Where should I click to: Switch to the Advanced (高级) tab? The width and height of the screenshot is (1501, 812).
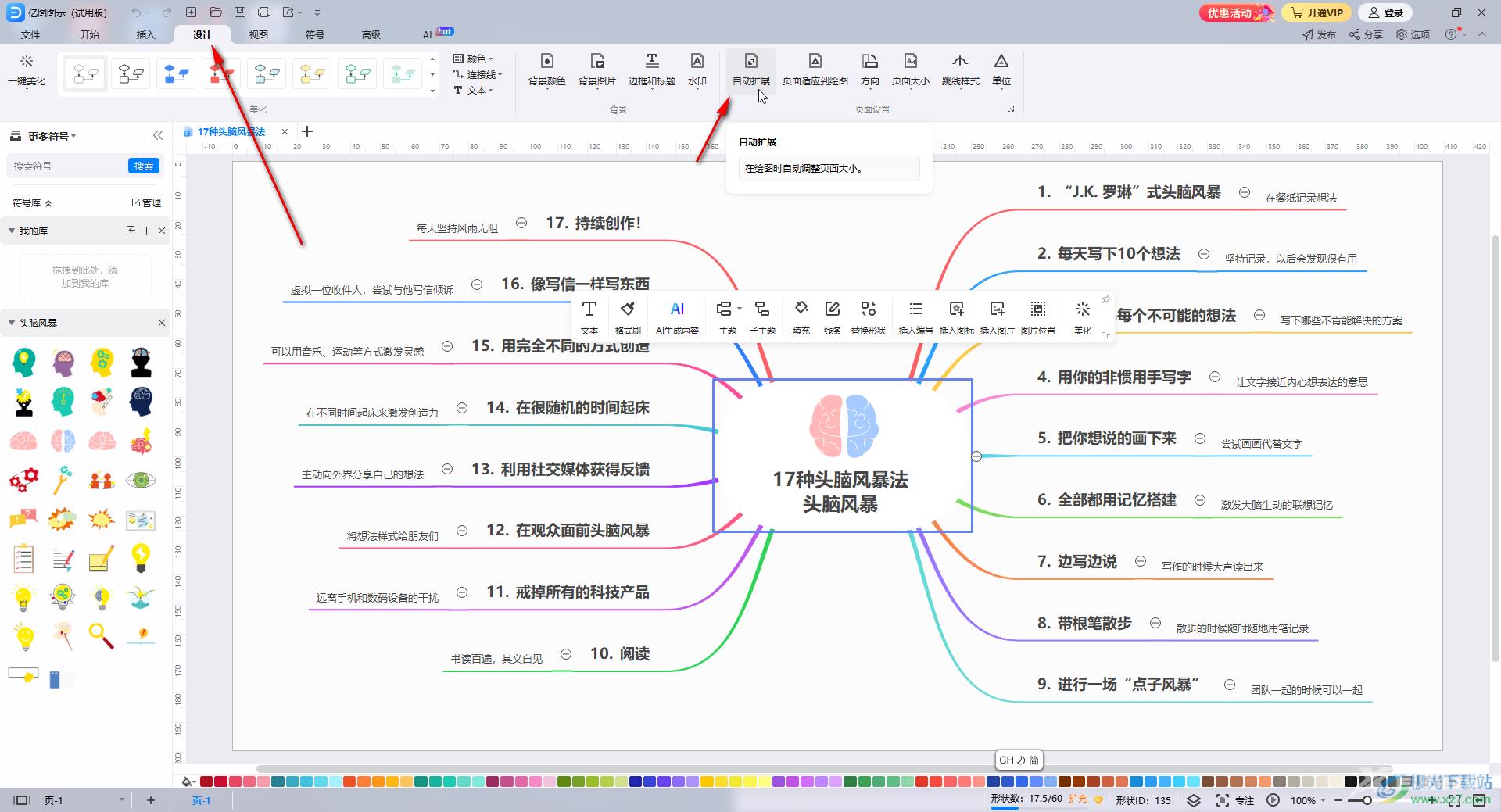pos(371,34)
